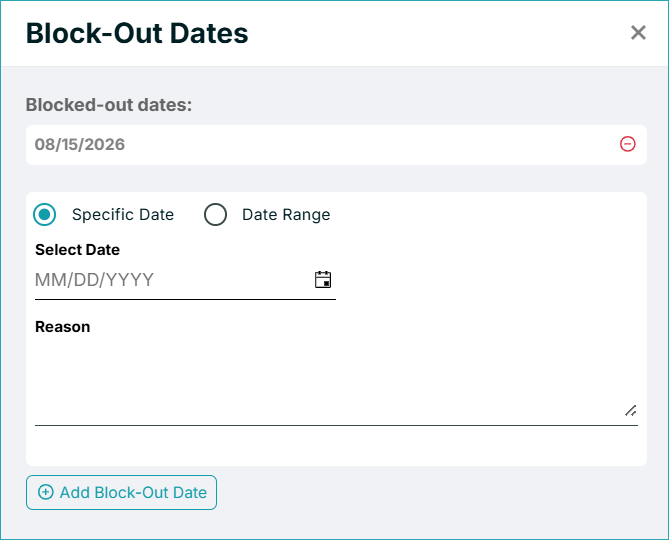The width and height of the screenshot is (669, 540).
Task: Click the "Reason" field label
Action: pyautogui.click(x=62, y=327)
